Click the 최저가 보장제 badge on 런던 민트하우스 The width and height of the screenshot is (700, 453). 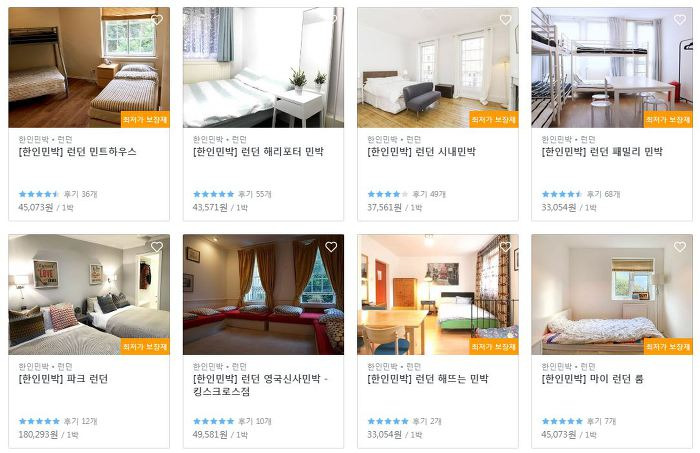(145, 120)
